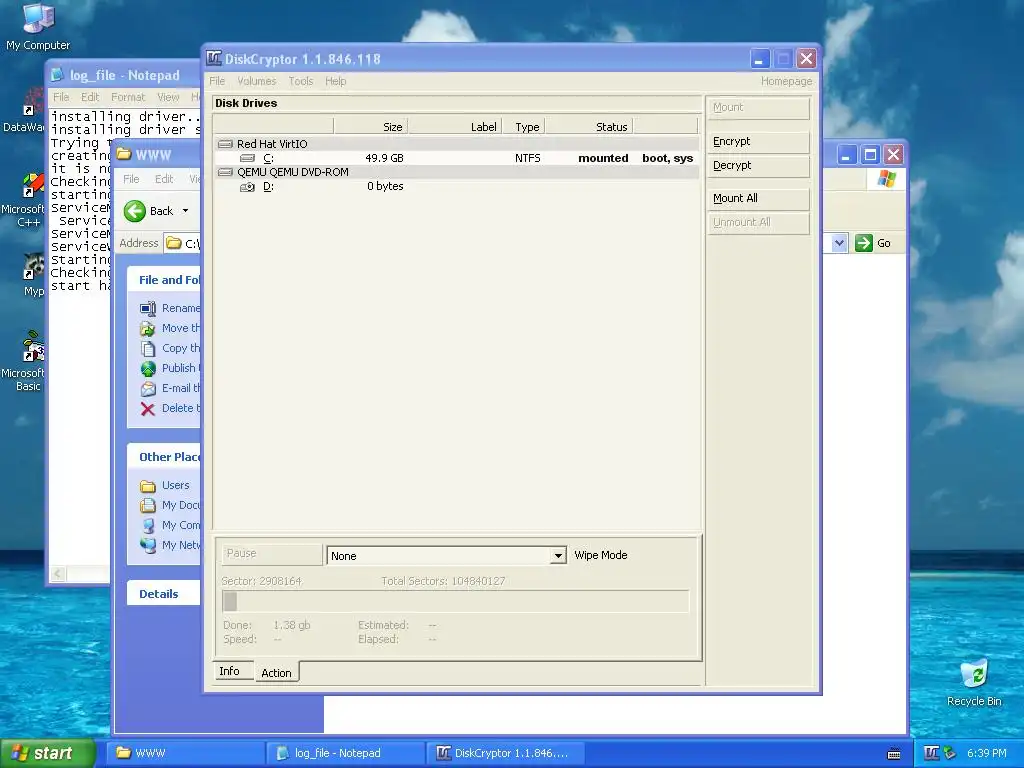Click the Myp raccoon desktop shortcut icon
Screen dimensions: 1024x768
tap(33, 266)
